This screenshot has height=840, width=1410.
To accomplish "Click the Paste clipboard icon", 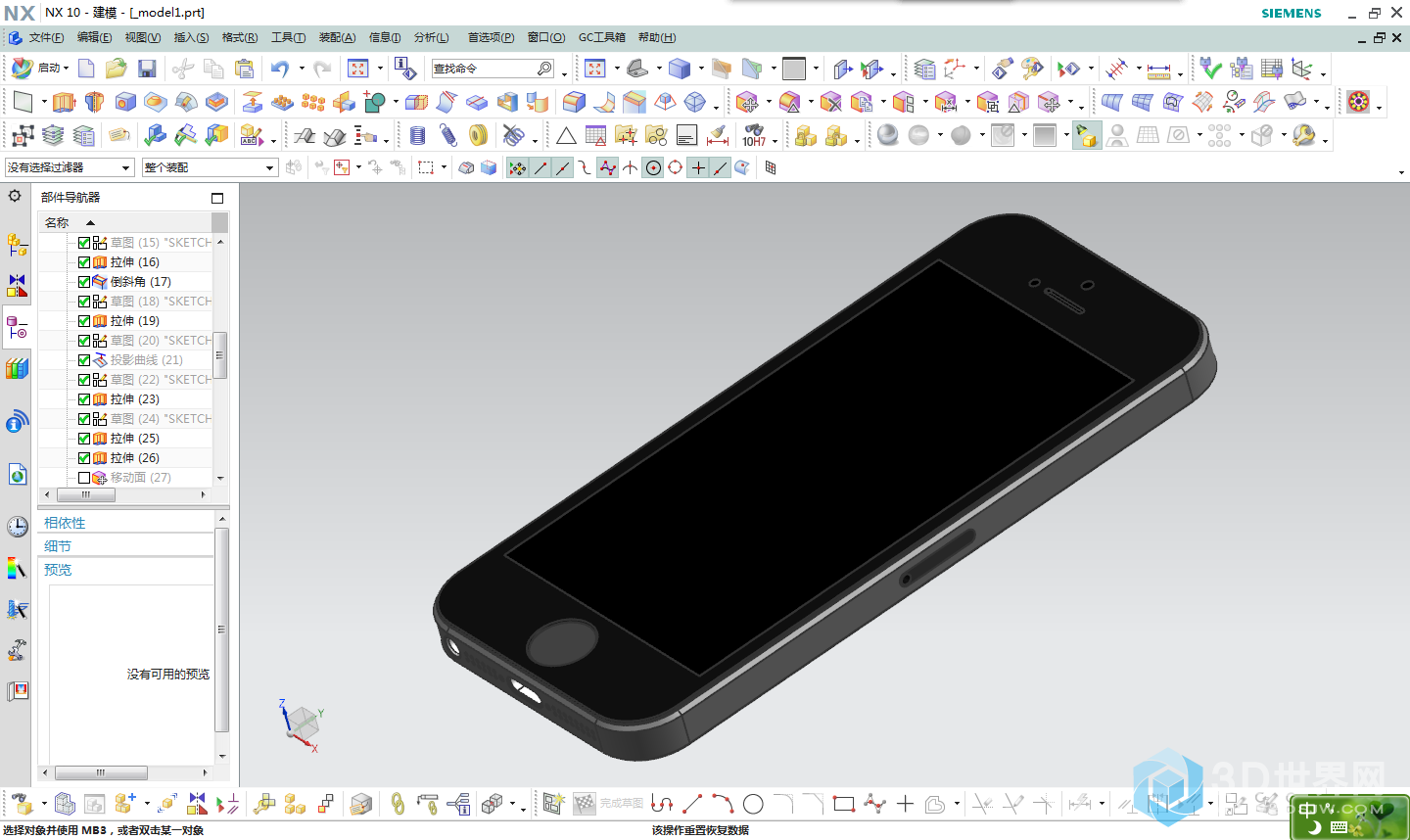I will pyautogui.click(x=245, y=69).
